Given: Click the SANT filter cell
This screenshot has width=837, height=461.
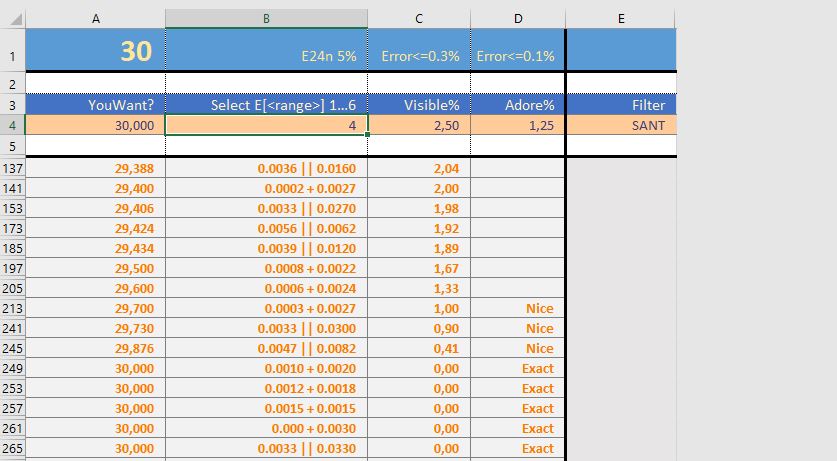Looking at the screenshot, I should click(621, 125).
